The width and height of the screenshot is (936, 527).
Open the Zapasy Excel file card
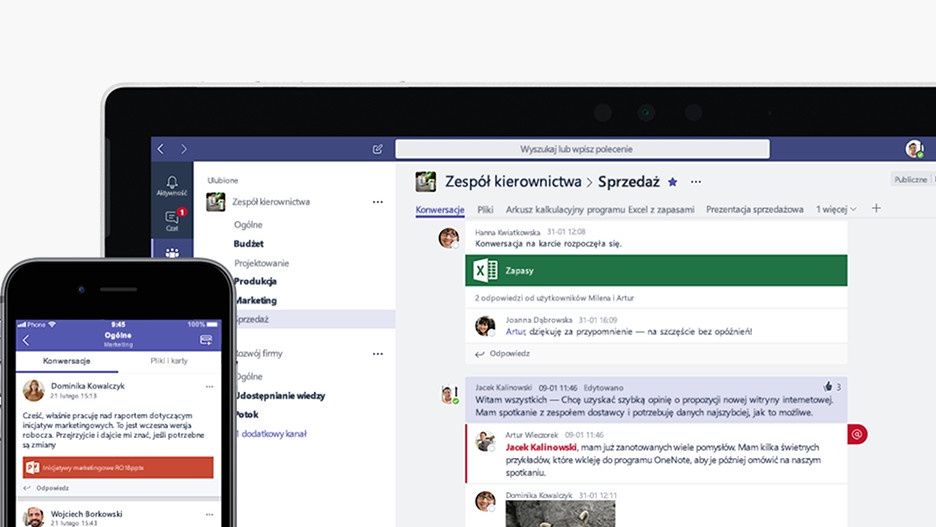[x=656, y=270]
